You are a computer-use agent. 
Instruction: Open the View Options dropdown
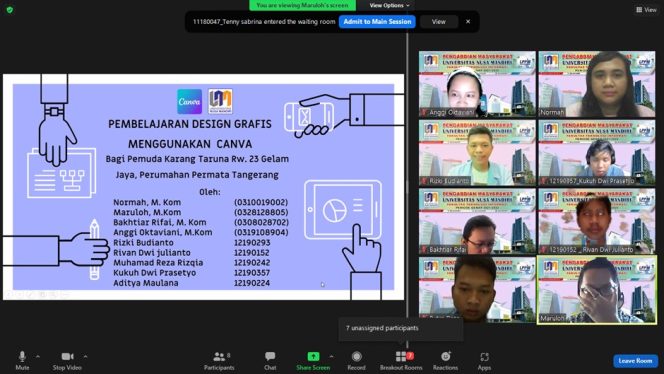pyautogui.click(x=389, y=6)
